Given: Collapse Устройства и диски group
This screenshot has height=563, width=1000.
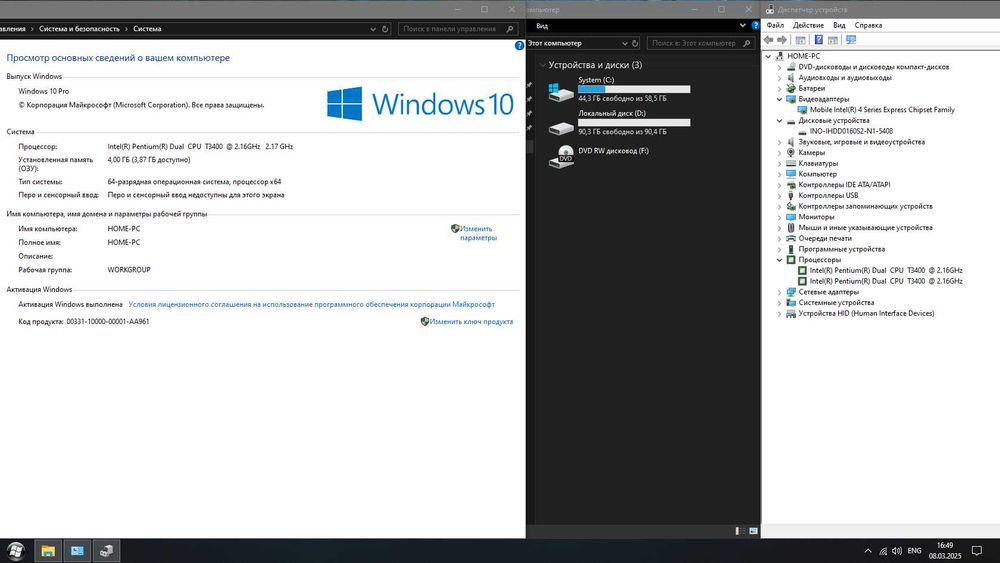Looking at the screenshot, I should tap(543, 65).
